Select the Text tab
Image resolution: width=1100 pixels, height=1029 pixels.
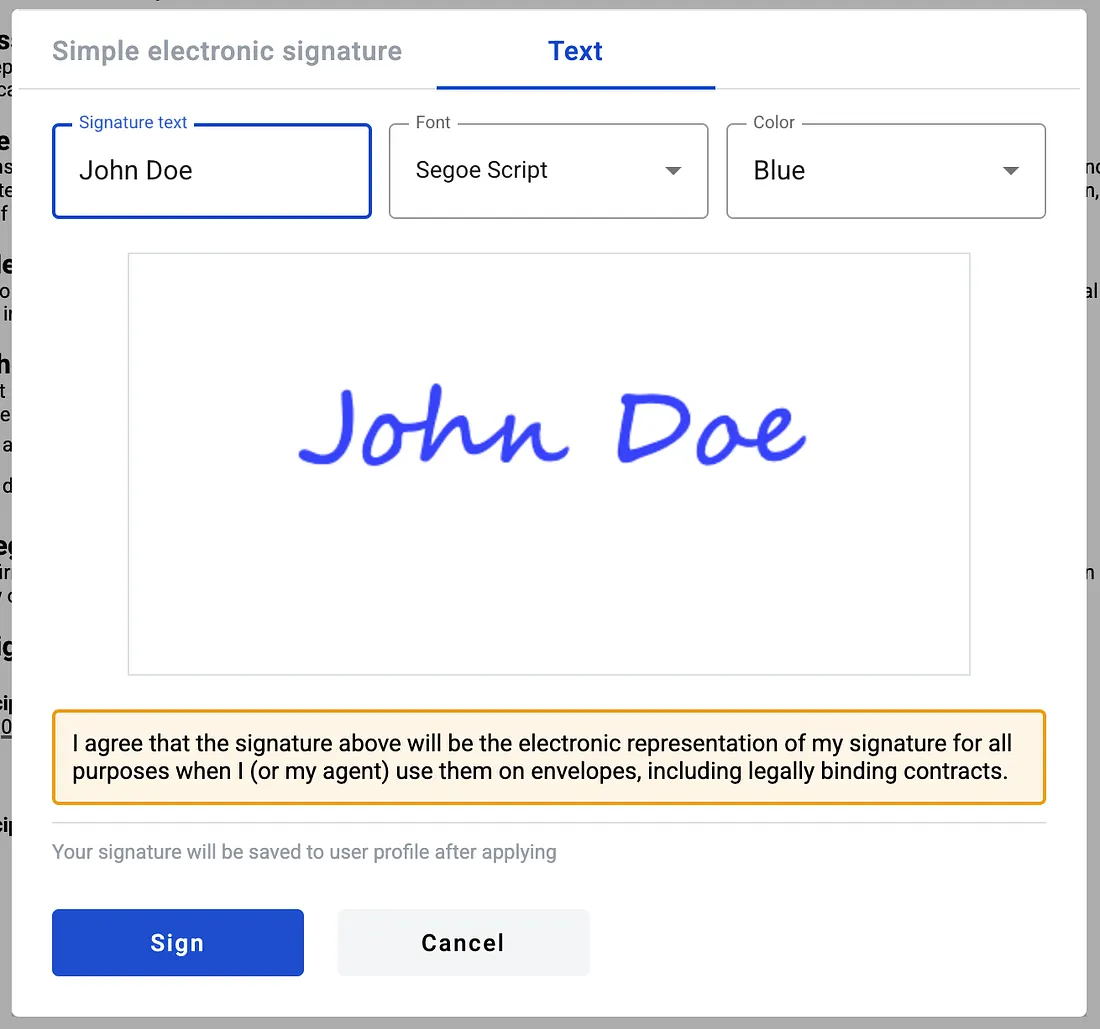[x=575, y=51]
